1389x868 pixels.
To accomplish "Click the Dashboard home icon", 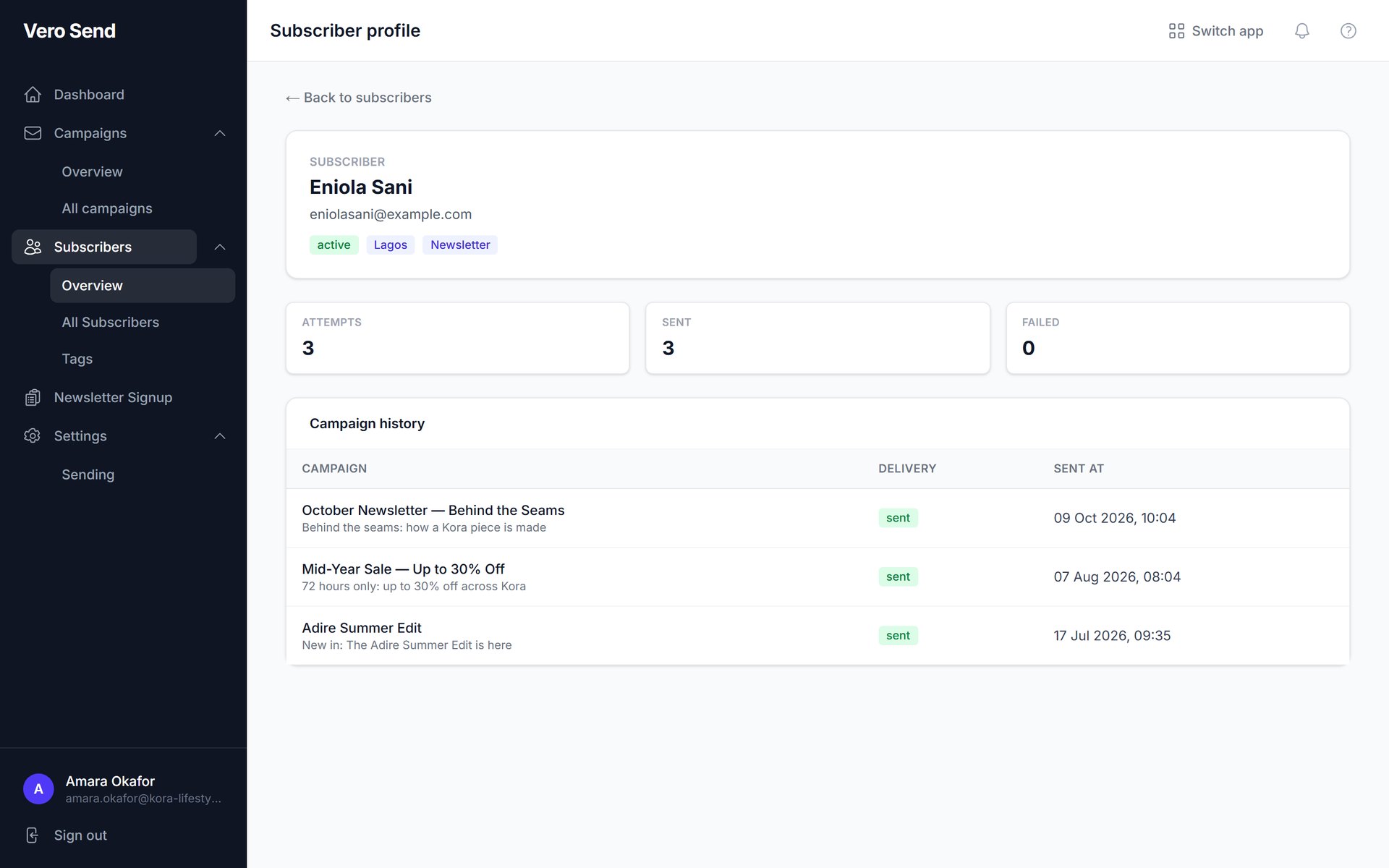I will [x=33, y=95].
